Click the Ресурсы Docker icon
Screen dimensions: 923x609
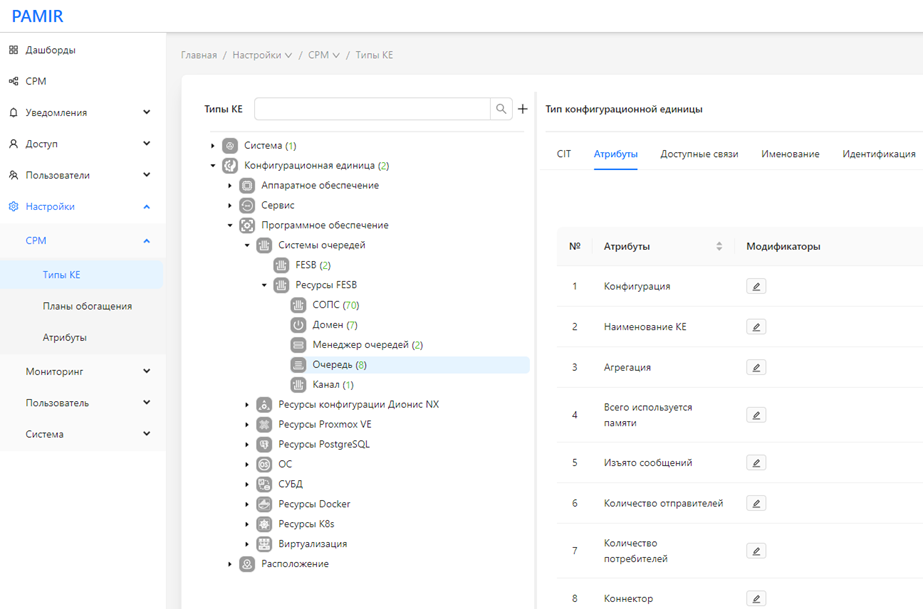(x=264, y=504)
